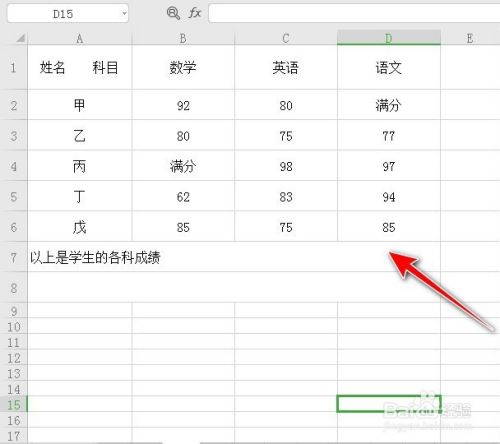Click the cell with name 丙
This screenshot has width=500, height=444.
point(80,166)
